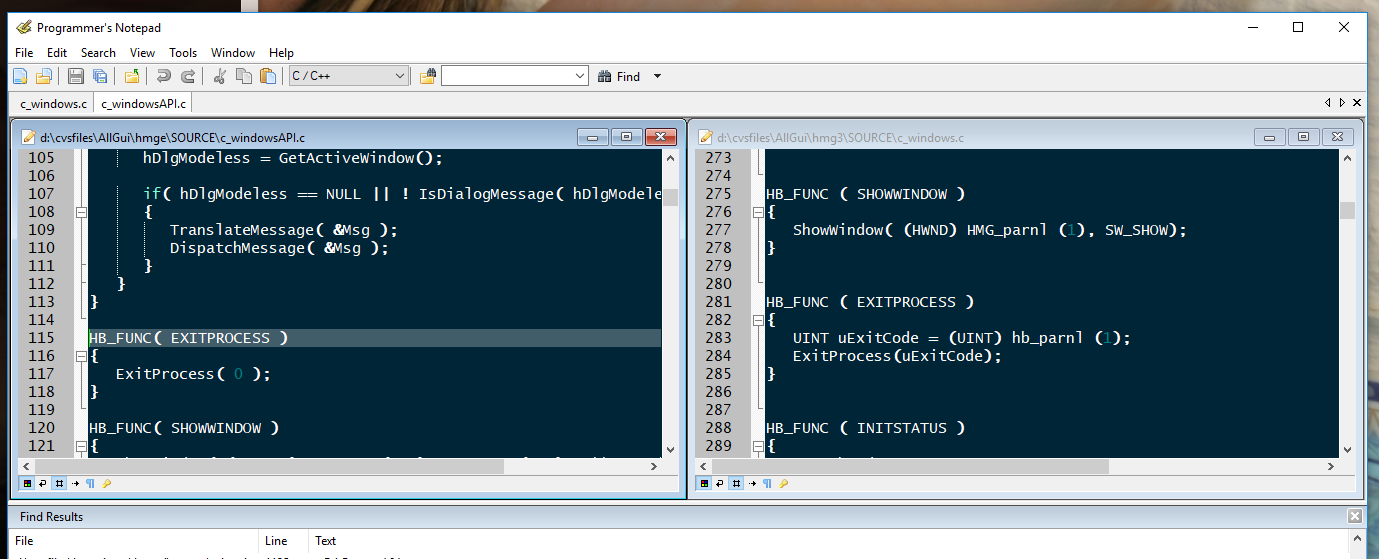1379x559 pixels.
Task: Toggle line endings pilcrow in right pane
Action: 767,483
